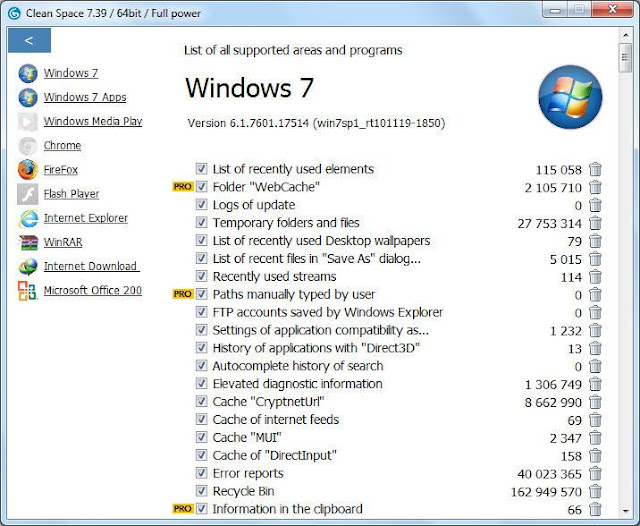Image resolution: width=640 pixels, height=526 pixels.
Task: Click the back arrow button
Action: pyautogui.click(x=29, y=40)
